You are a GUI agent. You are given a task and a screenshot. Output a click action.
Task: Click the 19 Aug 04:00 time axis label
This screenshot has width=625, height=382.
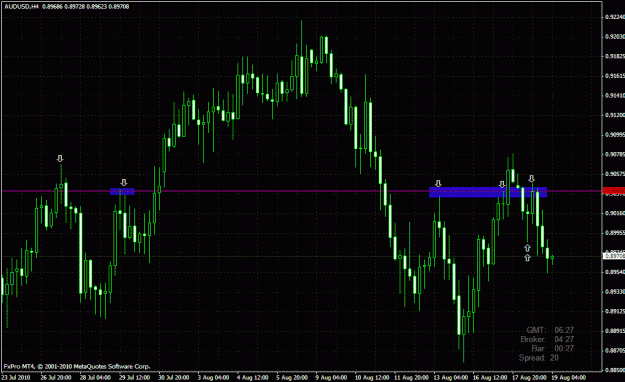[x=569, y=377]
